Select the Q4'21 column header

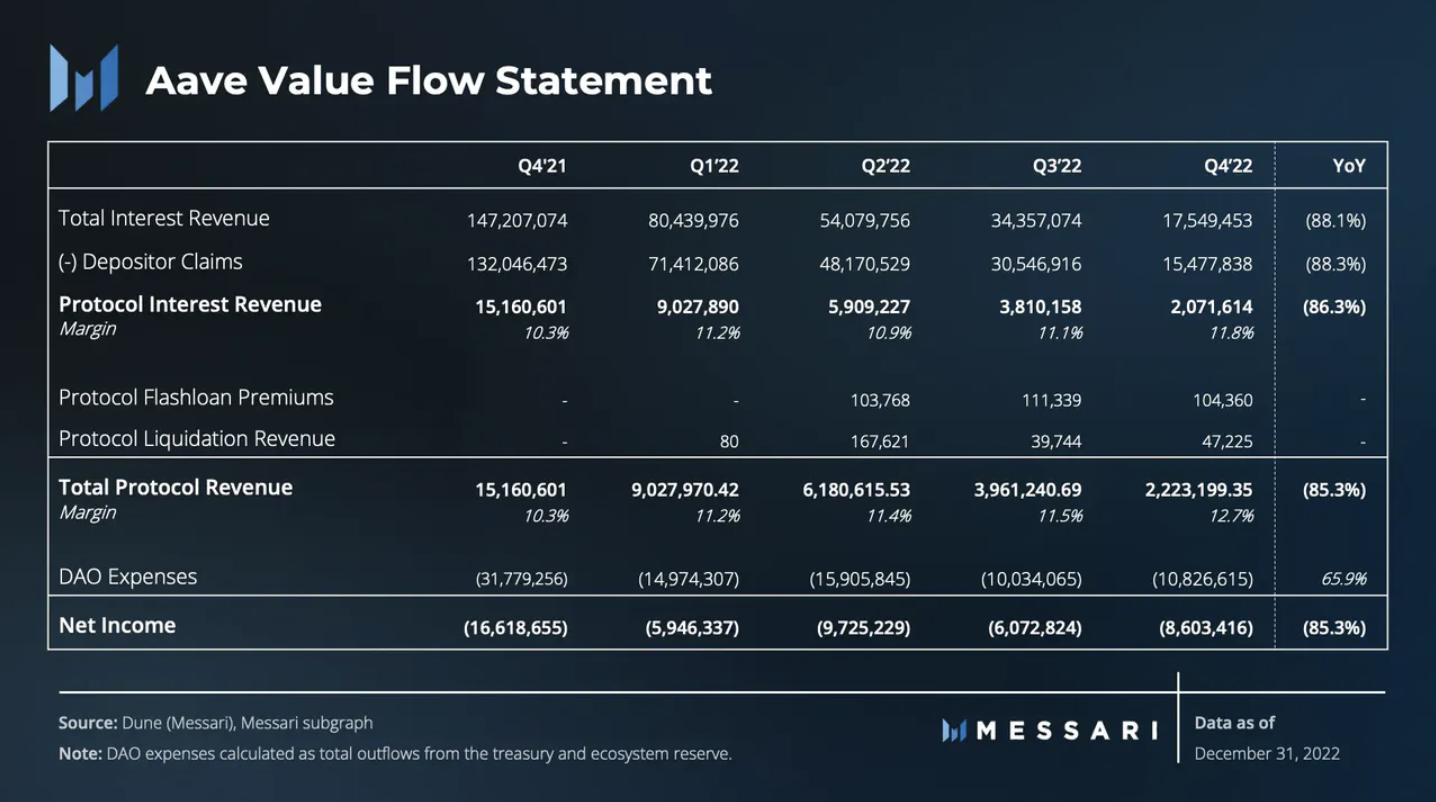pyautogui.click(x=542, y=166)
